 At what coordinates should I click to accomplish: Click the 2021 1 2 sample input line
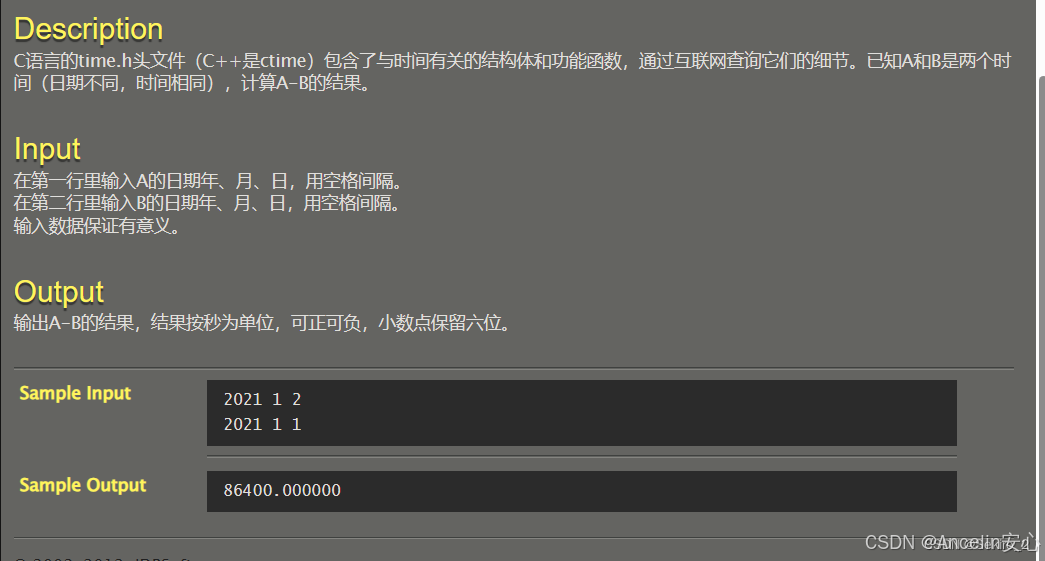click(x=263, y=399)
